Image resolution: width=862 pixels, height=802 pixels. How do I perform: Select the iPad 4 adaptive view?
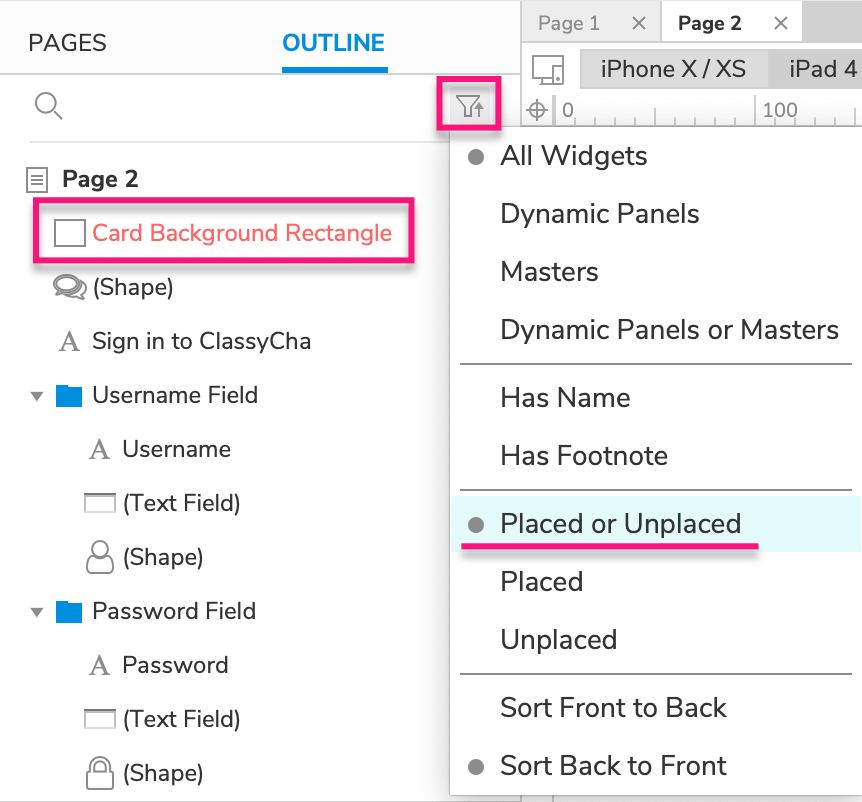click(822, 69)
